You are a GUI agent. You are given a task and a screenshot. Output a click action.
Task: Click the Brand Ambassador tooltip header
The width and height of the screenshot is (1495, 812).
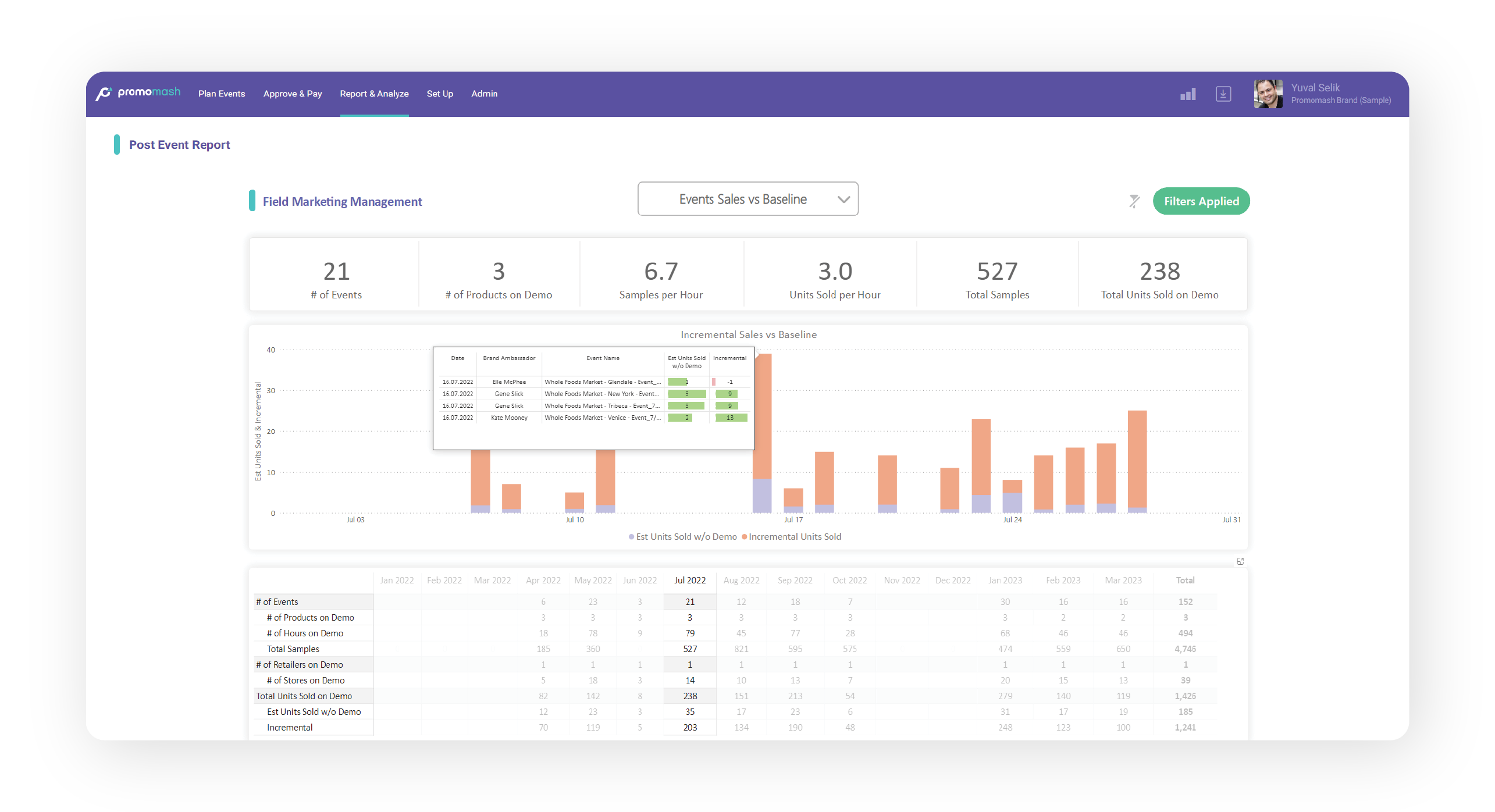coord(509,358)
